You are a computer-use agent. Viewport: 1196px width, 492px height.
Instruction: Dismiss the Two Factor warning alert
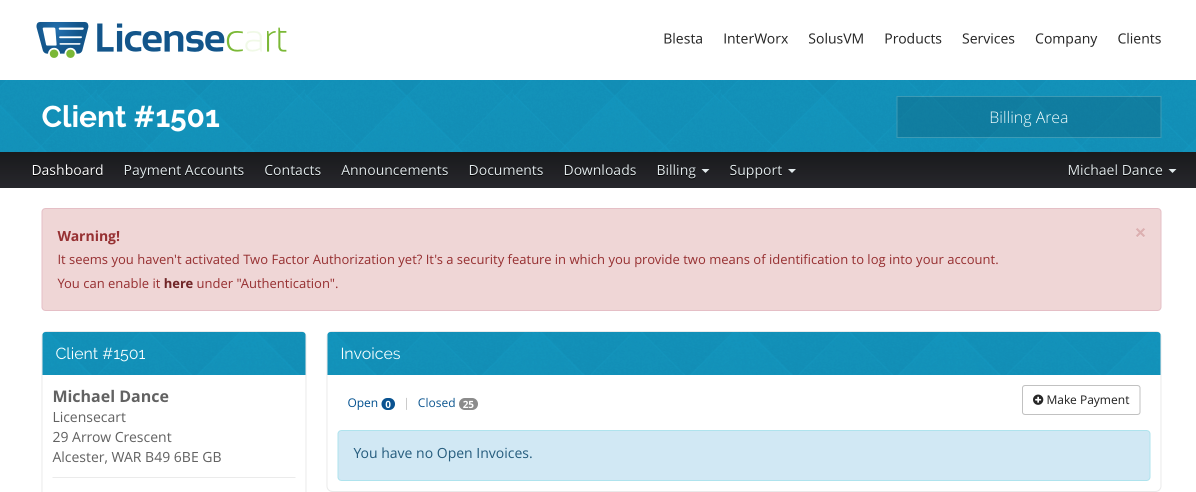pos(1140,233)
